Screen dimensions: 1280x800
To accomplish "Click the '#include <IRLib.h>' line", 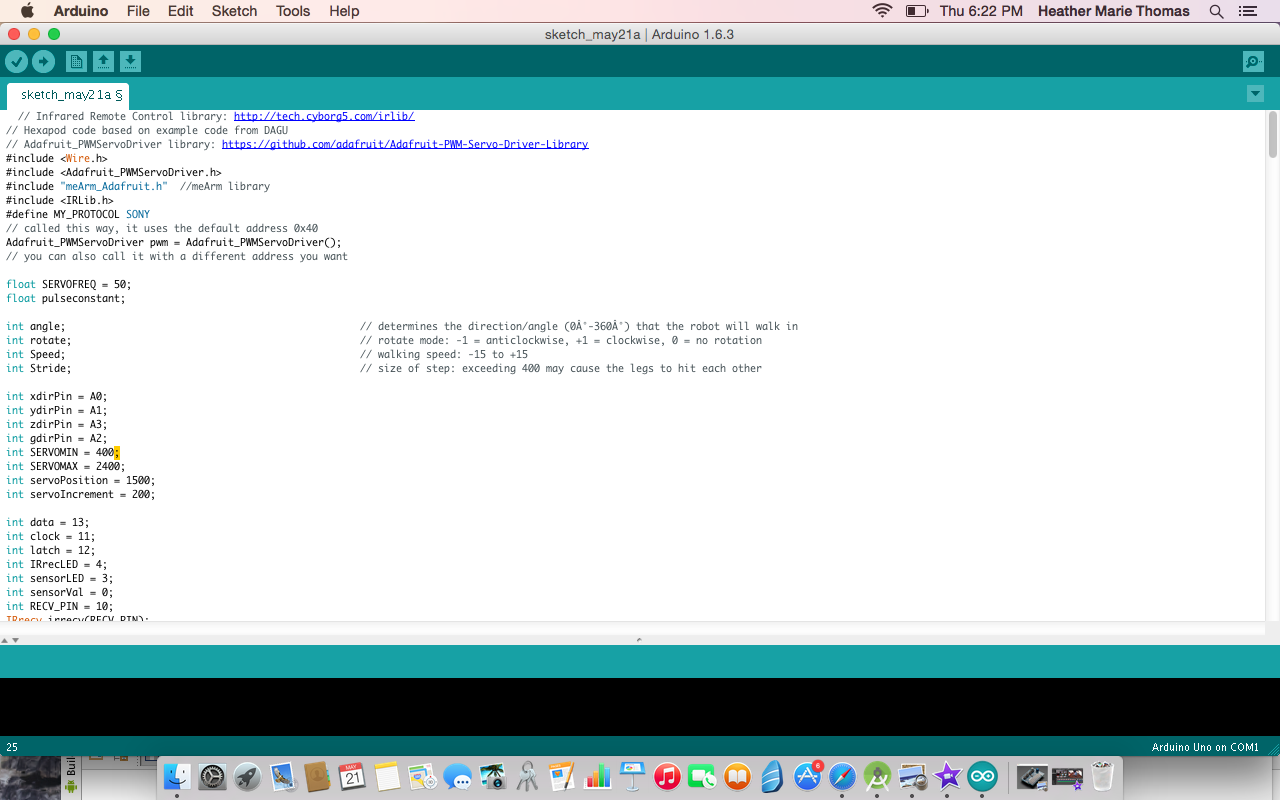I will pyautogui.click(x=59, y=200).
